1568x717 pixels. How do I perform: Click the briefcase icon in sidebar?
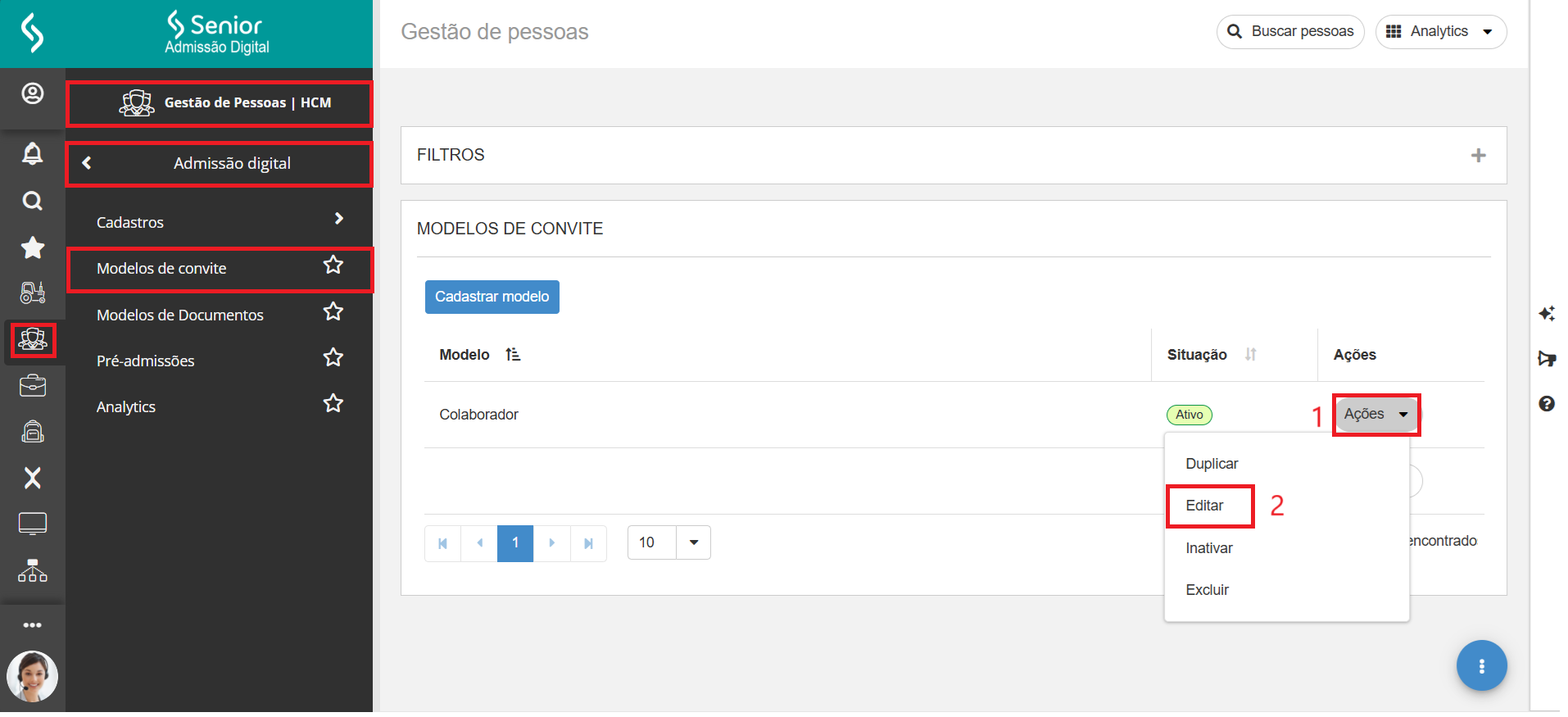32,386
